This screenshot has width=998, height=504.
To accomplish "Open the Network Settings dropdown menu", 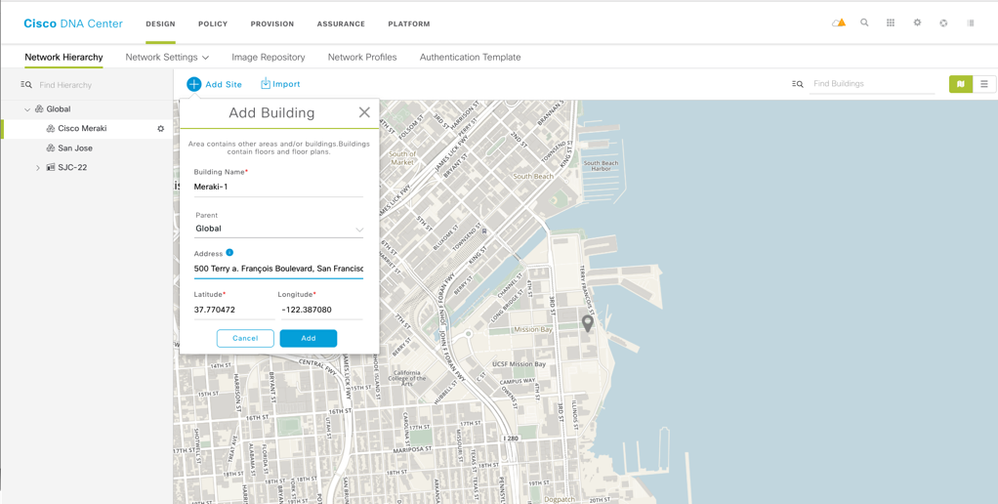I will click(x=167, y=57).
